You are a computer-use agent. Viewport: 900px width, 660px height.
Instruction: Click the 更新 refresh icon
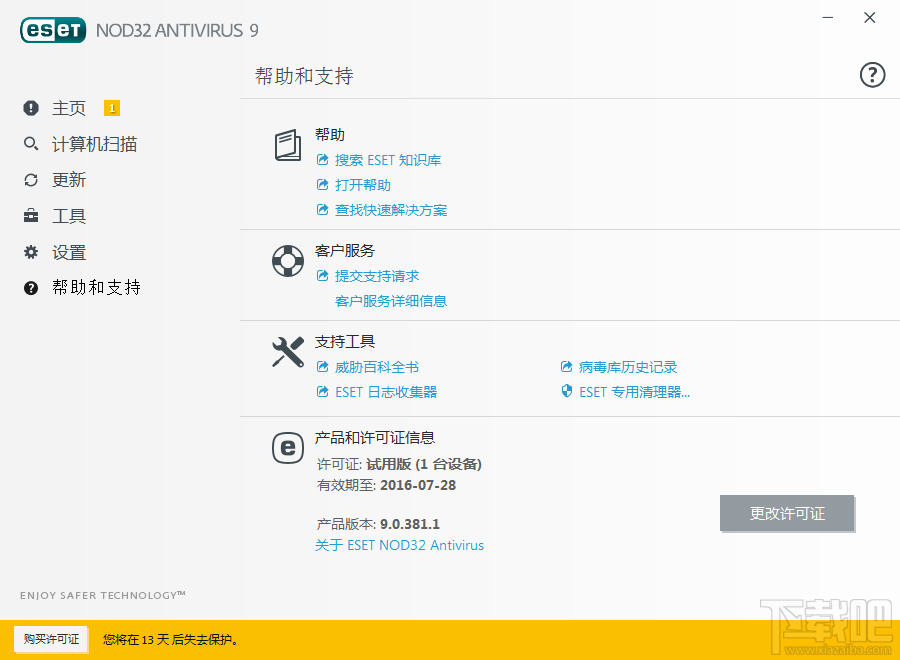[x=29, y=179]
